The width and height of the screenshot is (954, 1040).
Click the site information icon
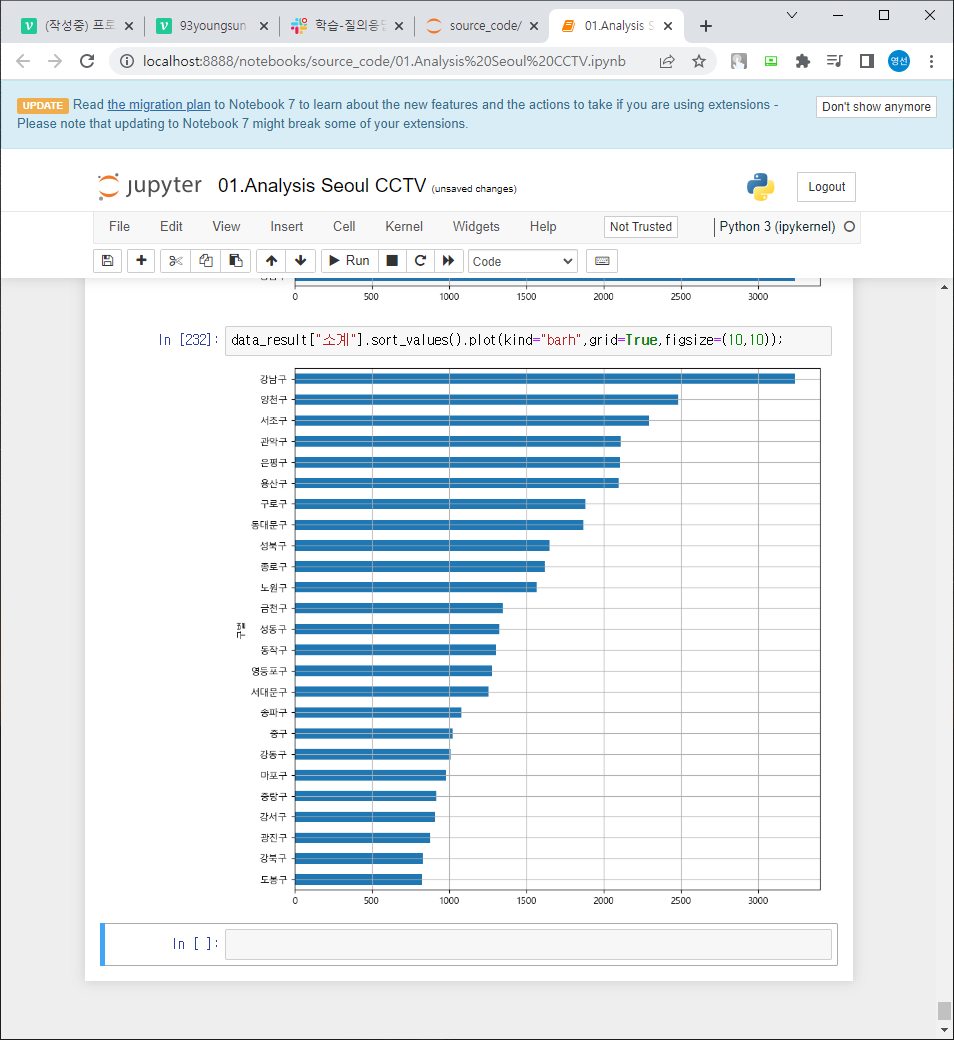coord(126,62)
